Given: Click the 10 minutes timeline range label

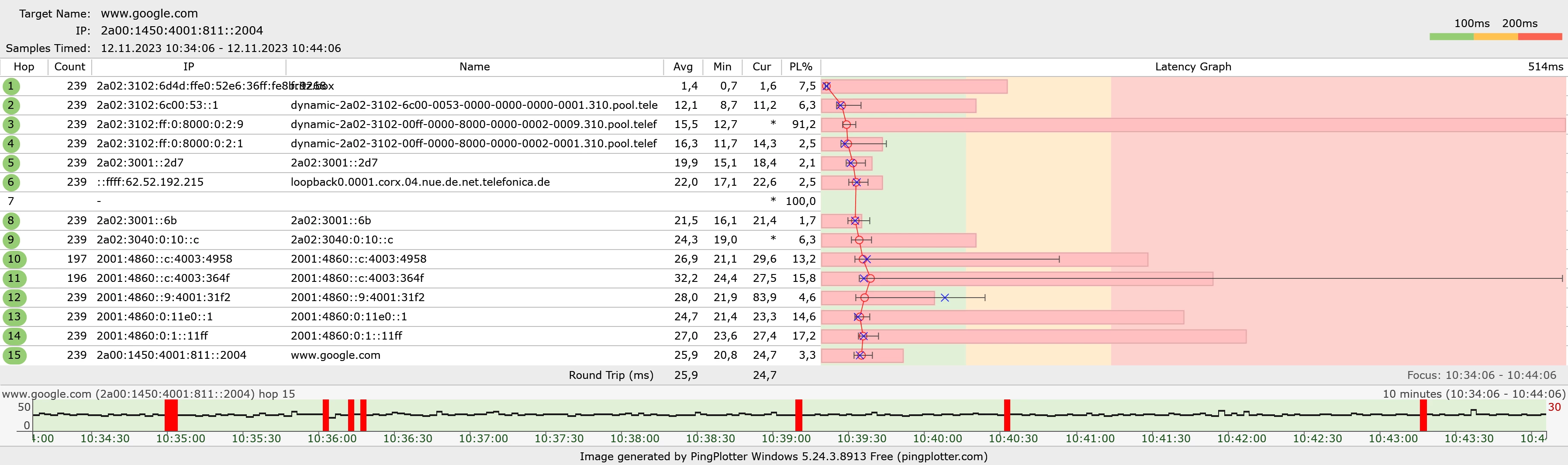Looking at the screenshot, I should pos(1474,394).
